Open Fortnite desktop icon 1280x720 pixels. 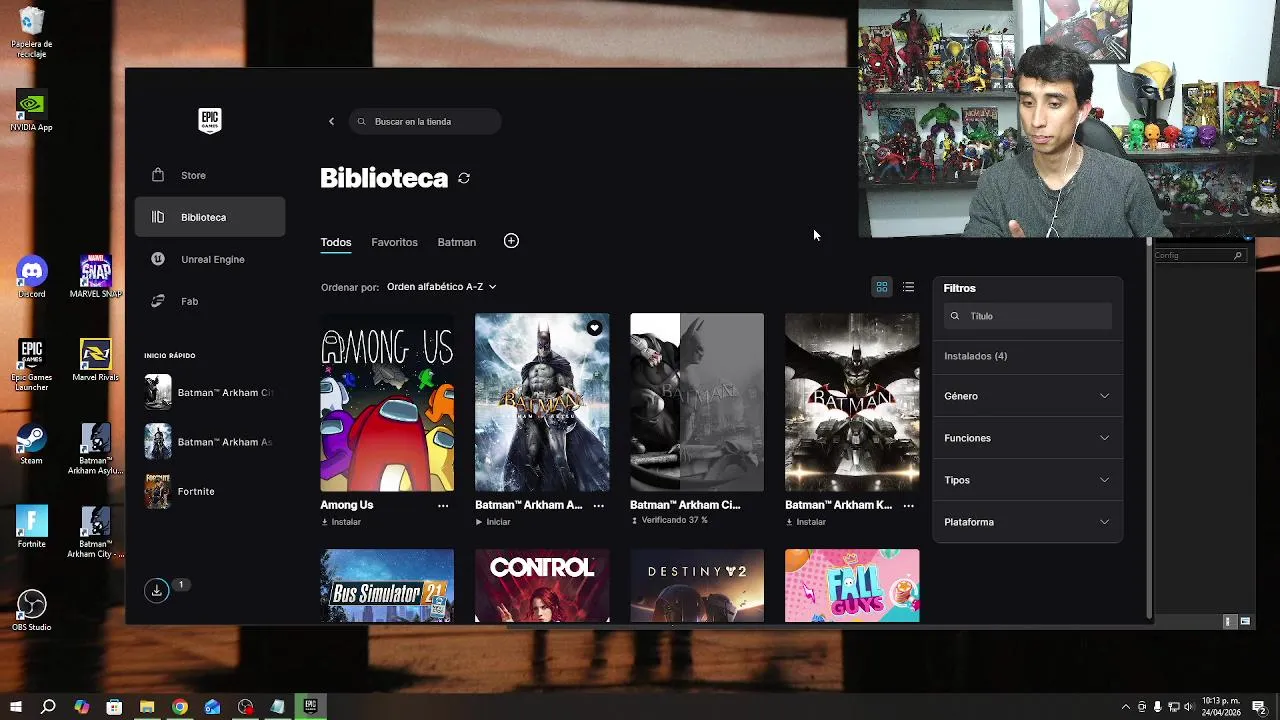coord(31,527)
